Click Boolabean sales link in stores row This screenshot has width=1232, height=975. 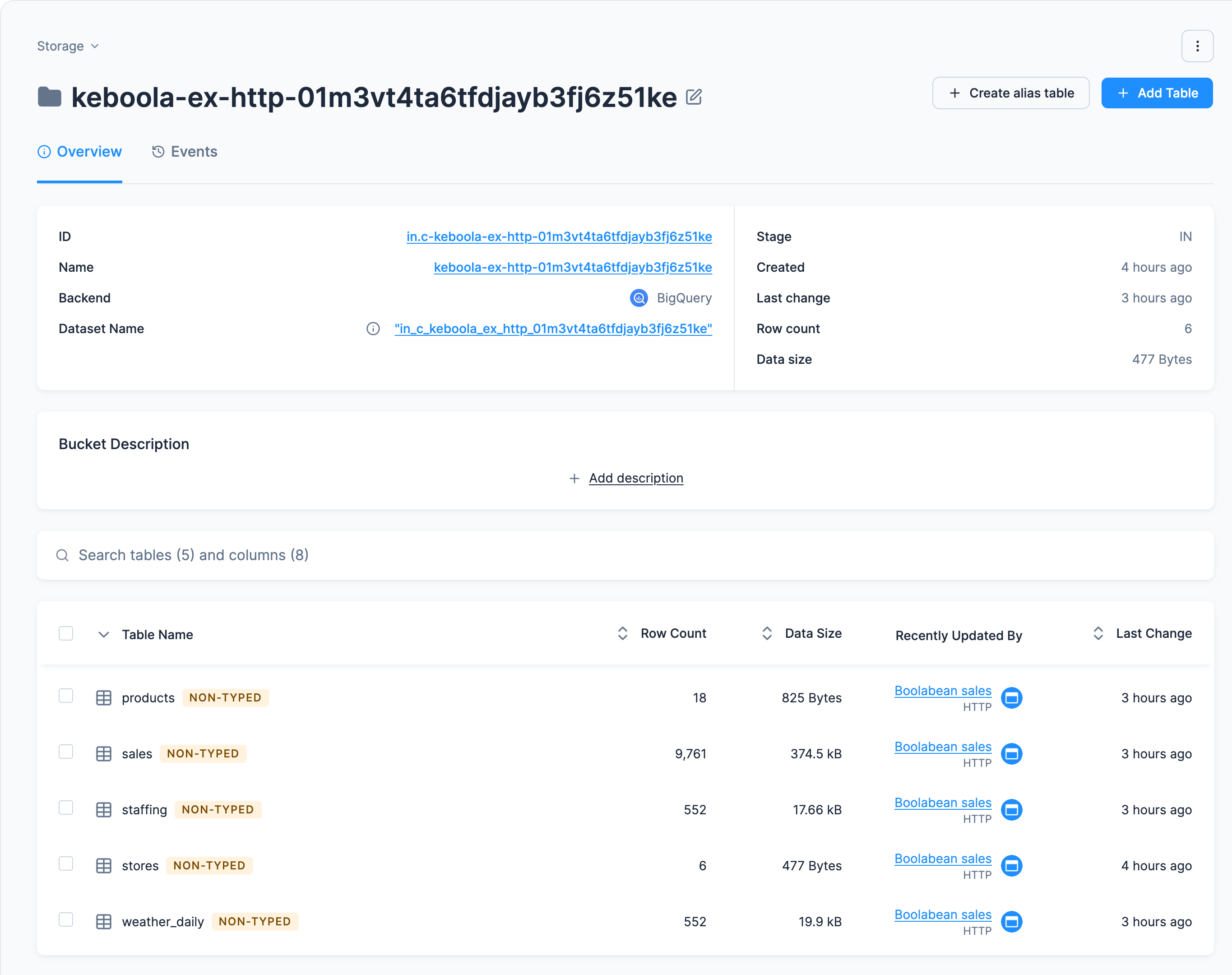[943, 859]
